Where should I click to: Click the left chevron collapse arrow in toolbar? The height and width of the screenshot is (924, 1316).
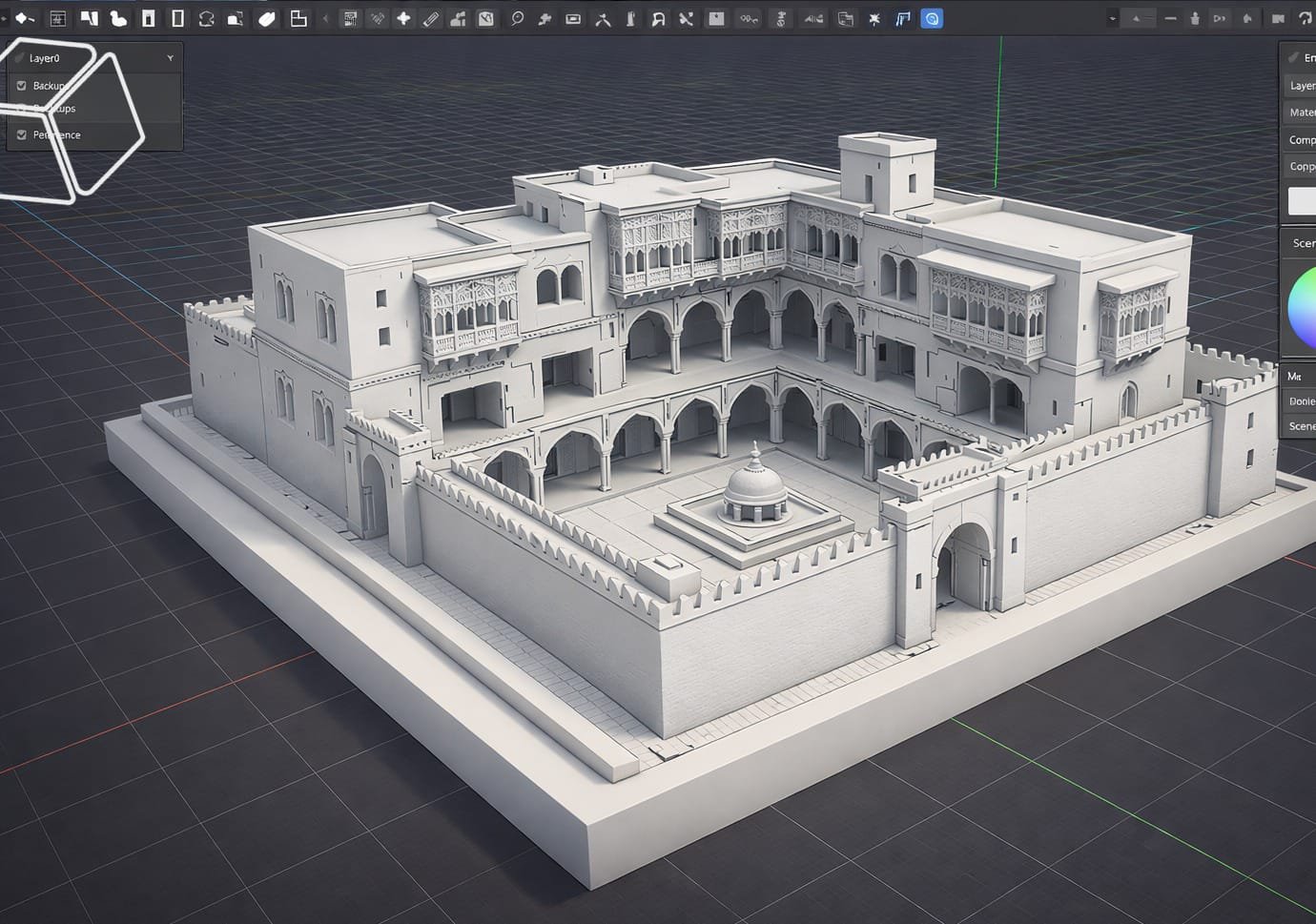pyautogui.click(x=325, y=18)
